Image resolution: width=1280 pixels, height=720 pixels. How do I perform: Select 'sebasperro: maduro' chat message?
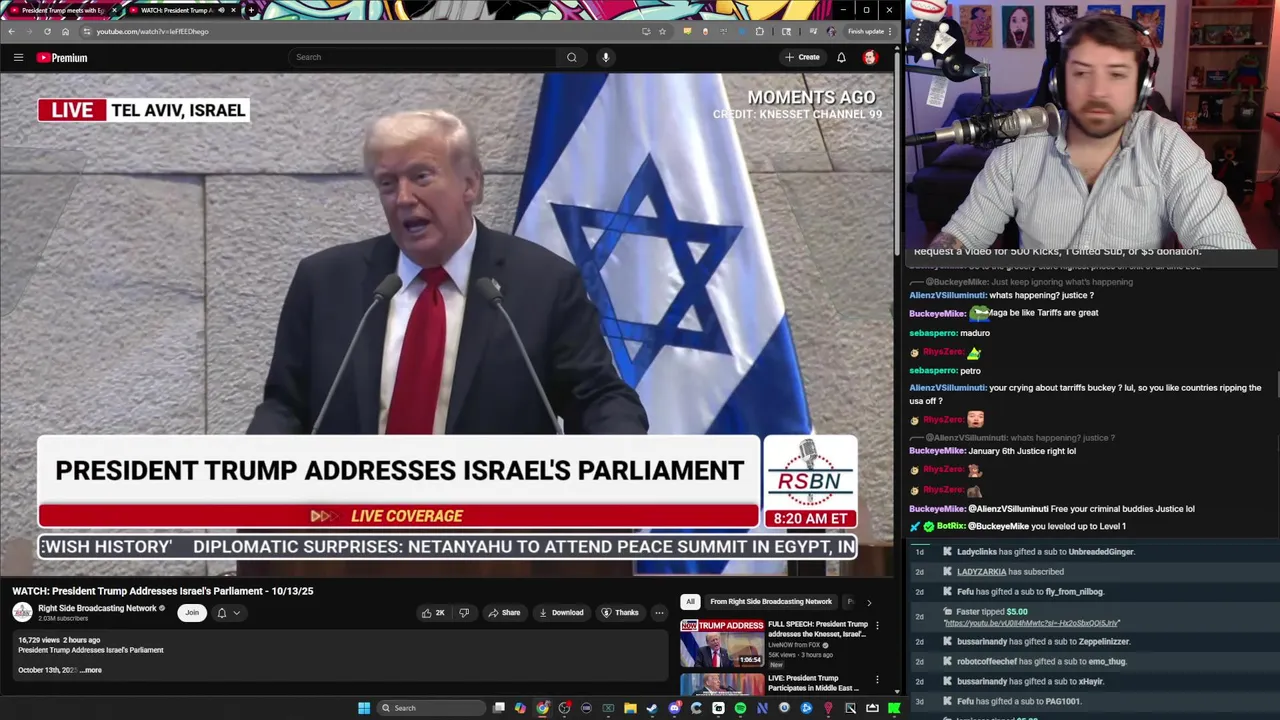click(949, 333)
